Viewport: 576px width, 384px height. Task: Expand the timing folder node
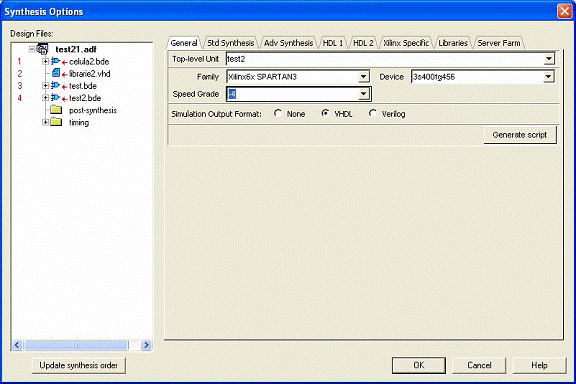pyautogui.click(x=45, y=122)
